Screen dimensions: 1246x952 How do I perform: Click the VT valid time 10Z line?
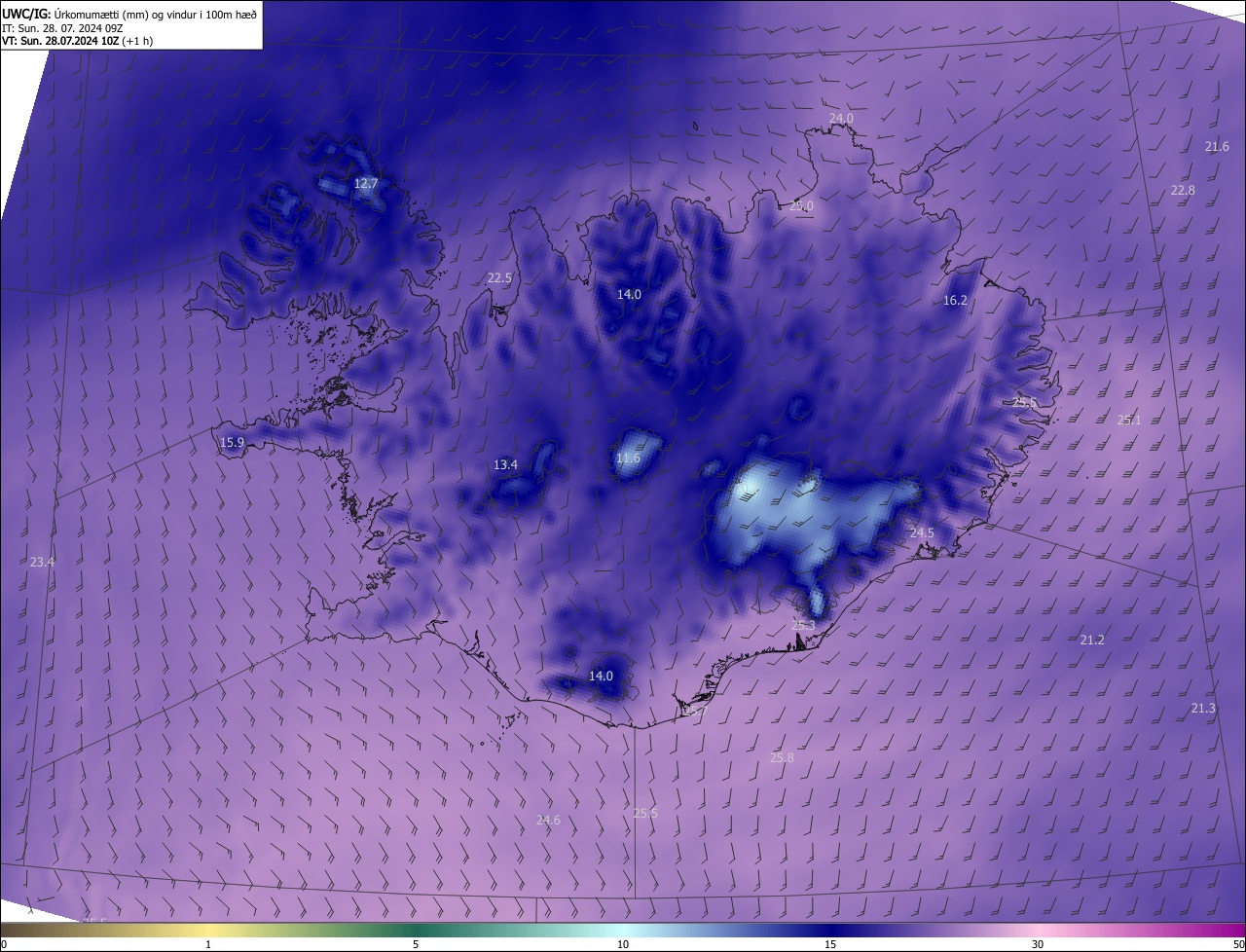point(77,41)
